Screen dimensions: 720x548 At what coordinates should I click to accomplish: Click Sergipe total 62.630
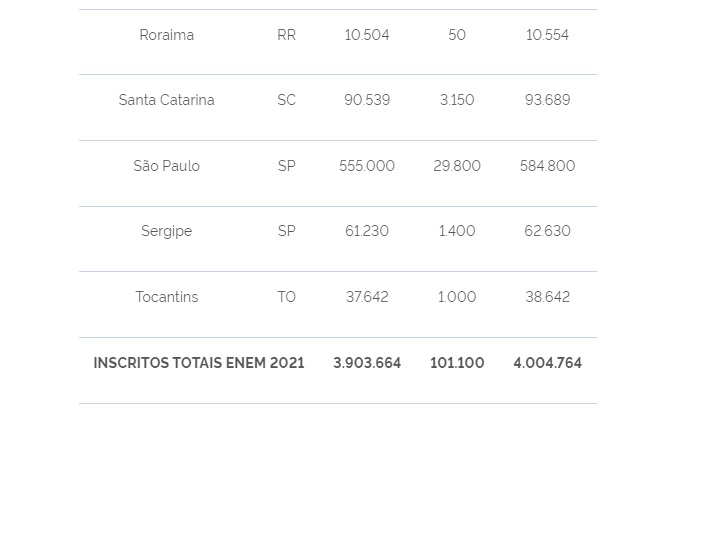[547, 231]
